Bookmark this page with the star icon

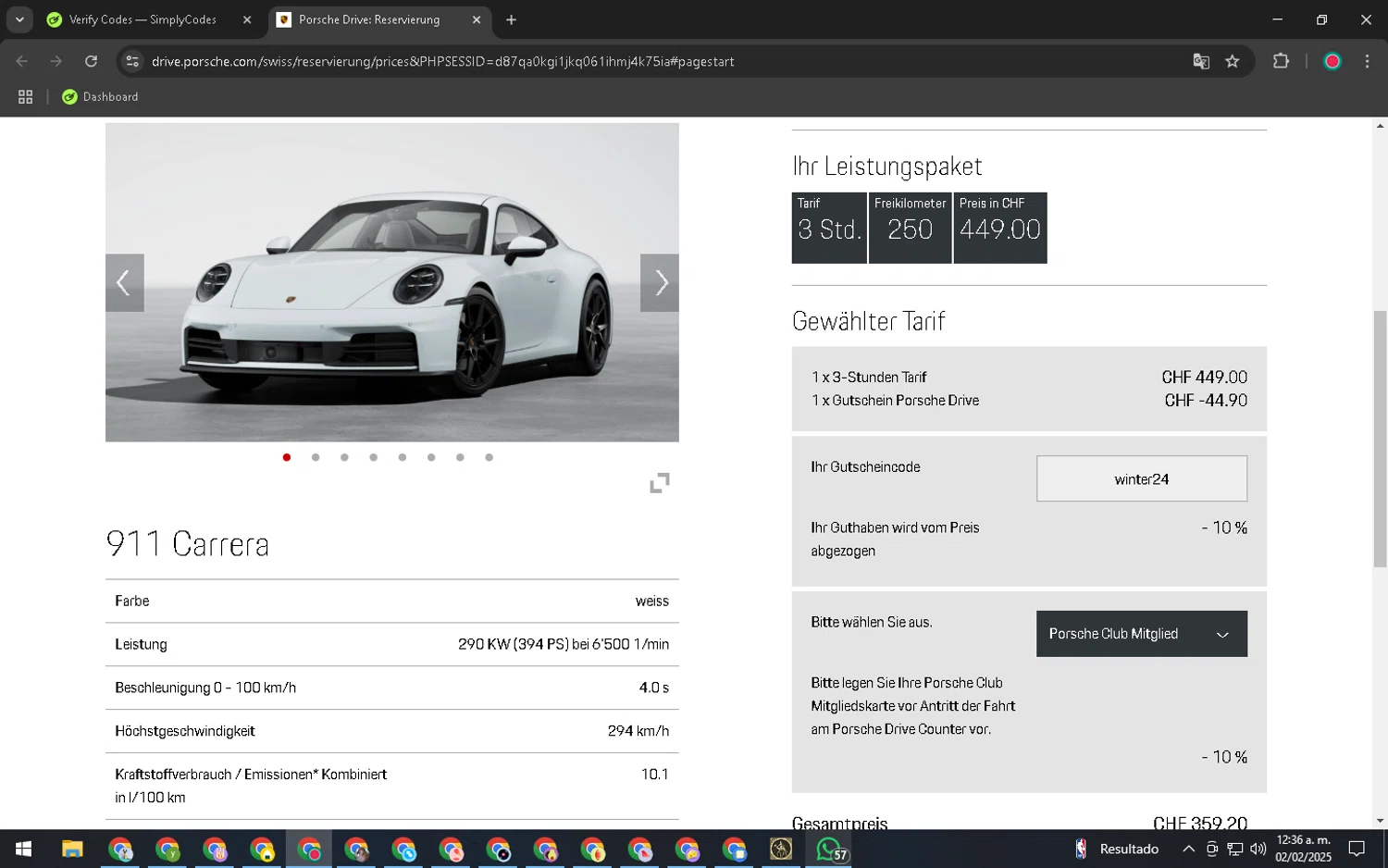tap(1232, 61)
